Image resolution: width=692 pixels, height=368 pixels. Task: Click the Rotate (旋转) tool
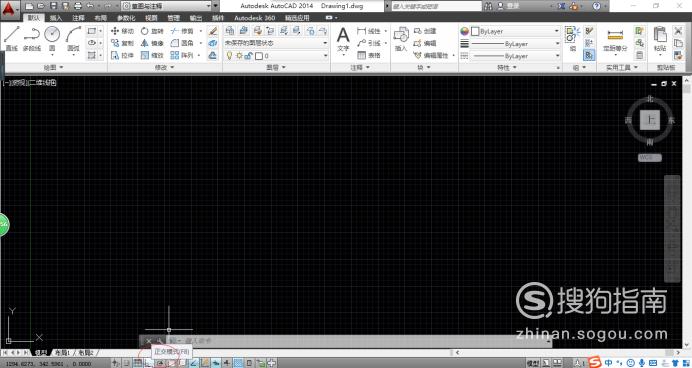152,31
